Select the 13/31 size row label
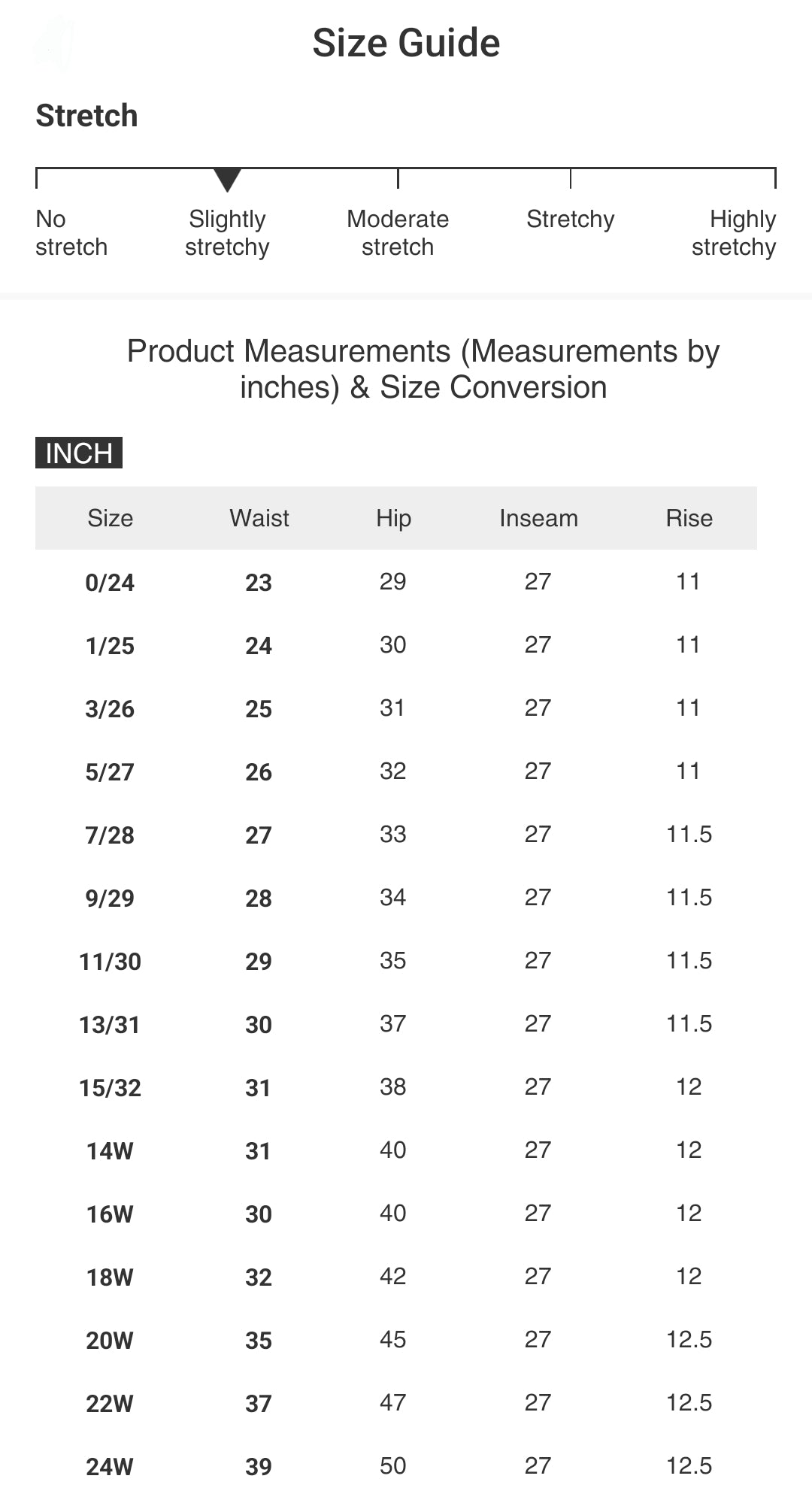The image size is (812, 1500). 110,1025
